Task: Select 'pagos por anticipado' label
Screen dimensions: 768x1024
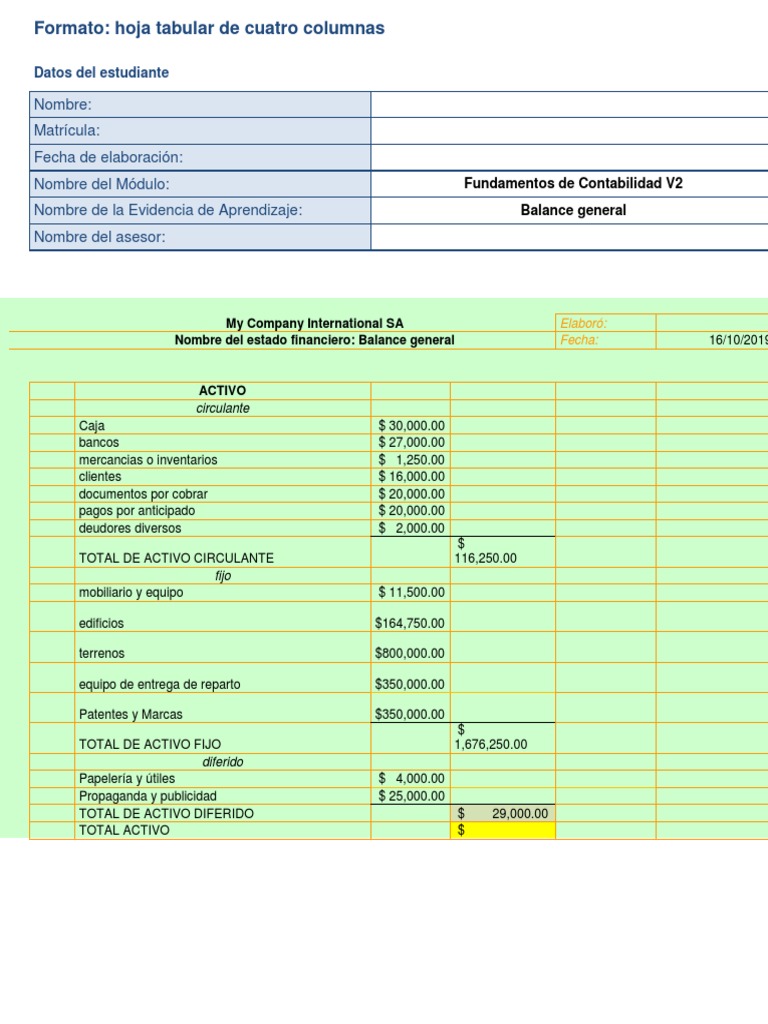Action: 223,511
